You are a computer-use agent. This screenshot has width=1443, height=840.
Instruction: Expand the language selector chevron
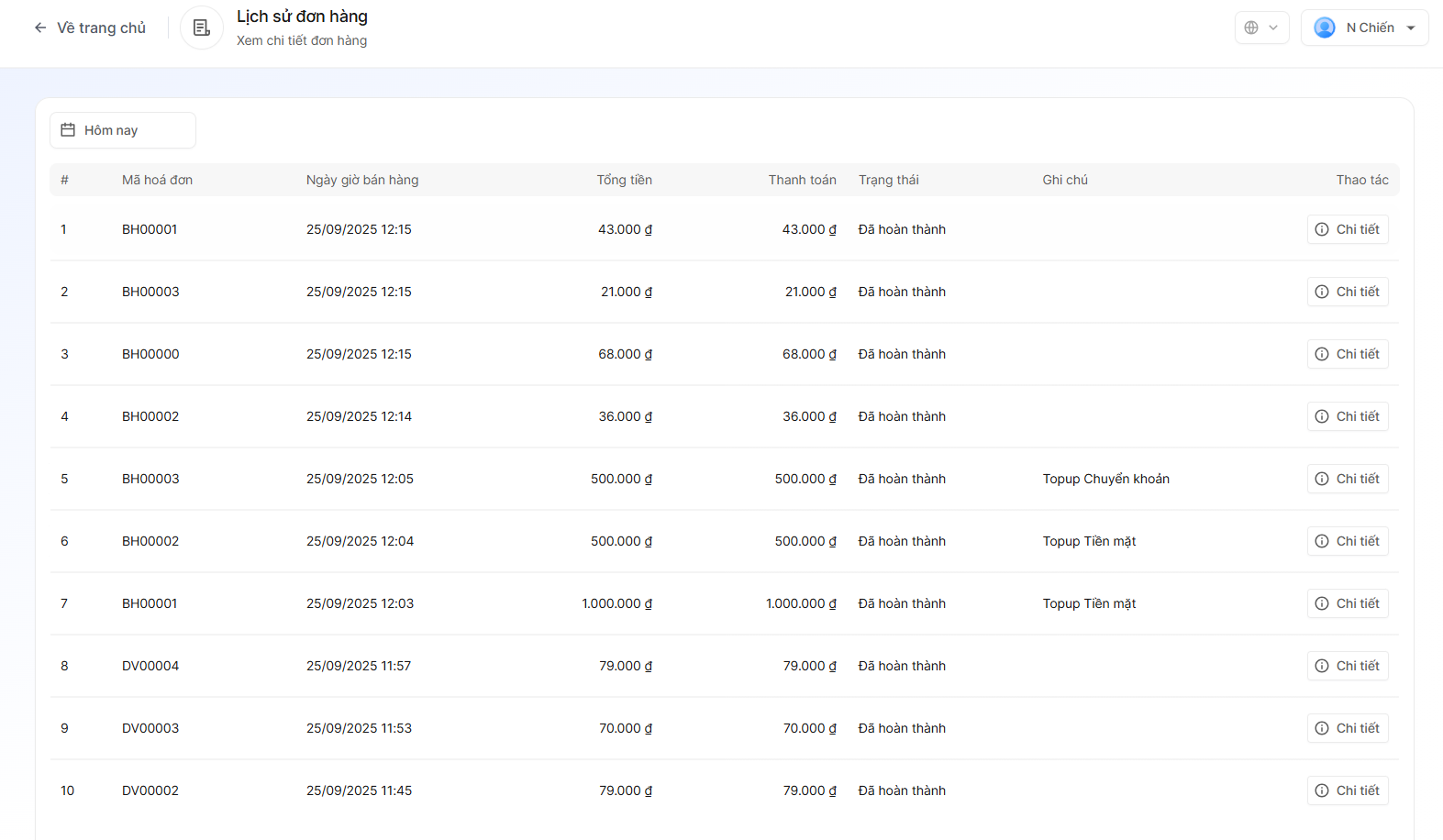pyautogui.click(x=1273, y=28)
